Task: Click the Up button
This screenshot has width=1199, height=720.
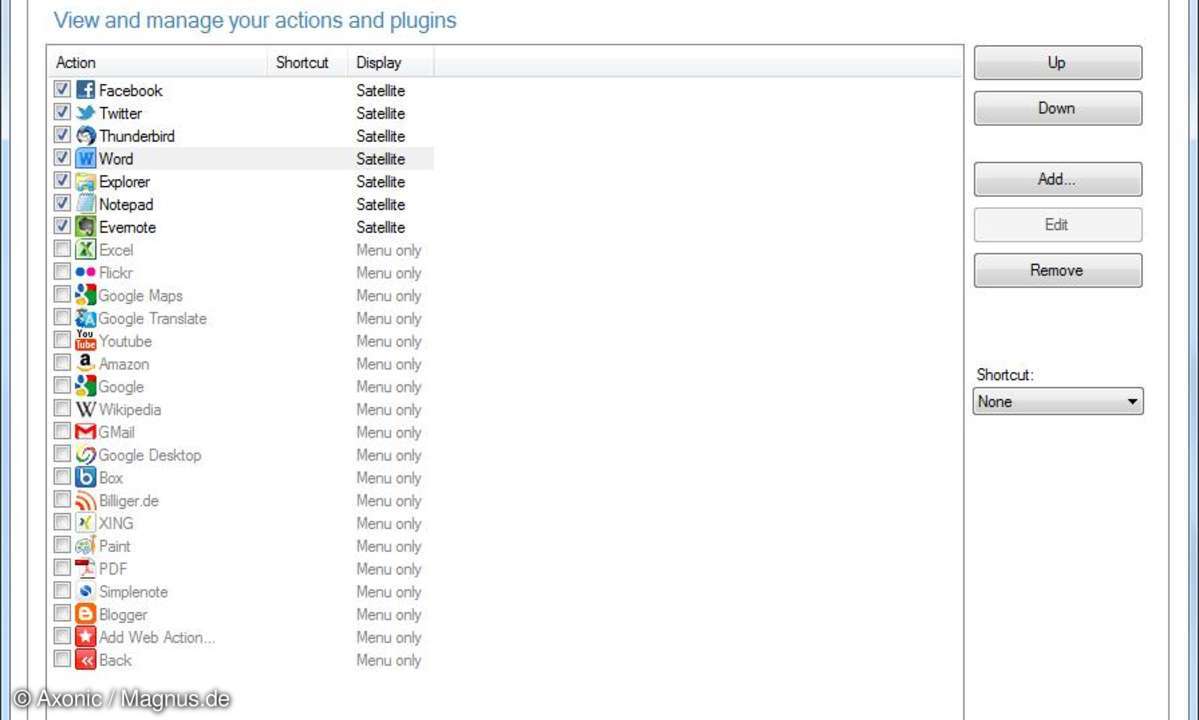Action: pyautogui.click(x=1058, y=63)
